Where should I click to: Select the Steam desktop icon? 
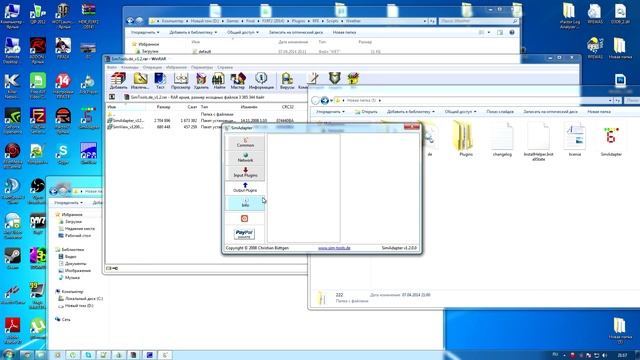point(12,258)
